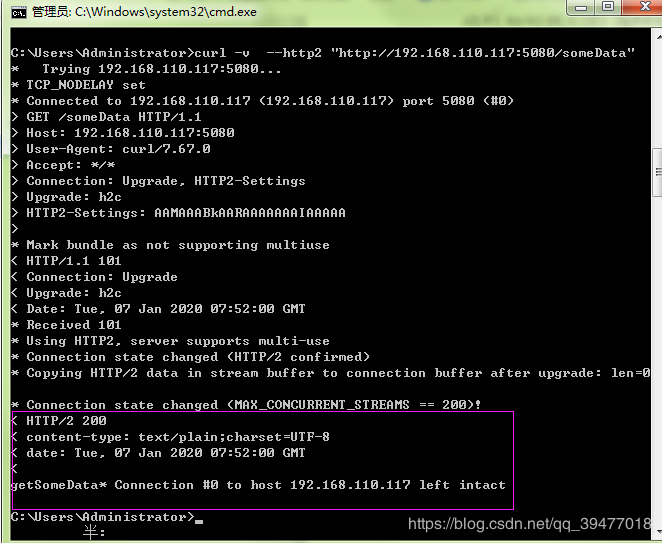Click the response 'Connection: Upgrade' line

[x=94, y=277]
